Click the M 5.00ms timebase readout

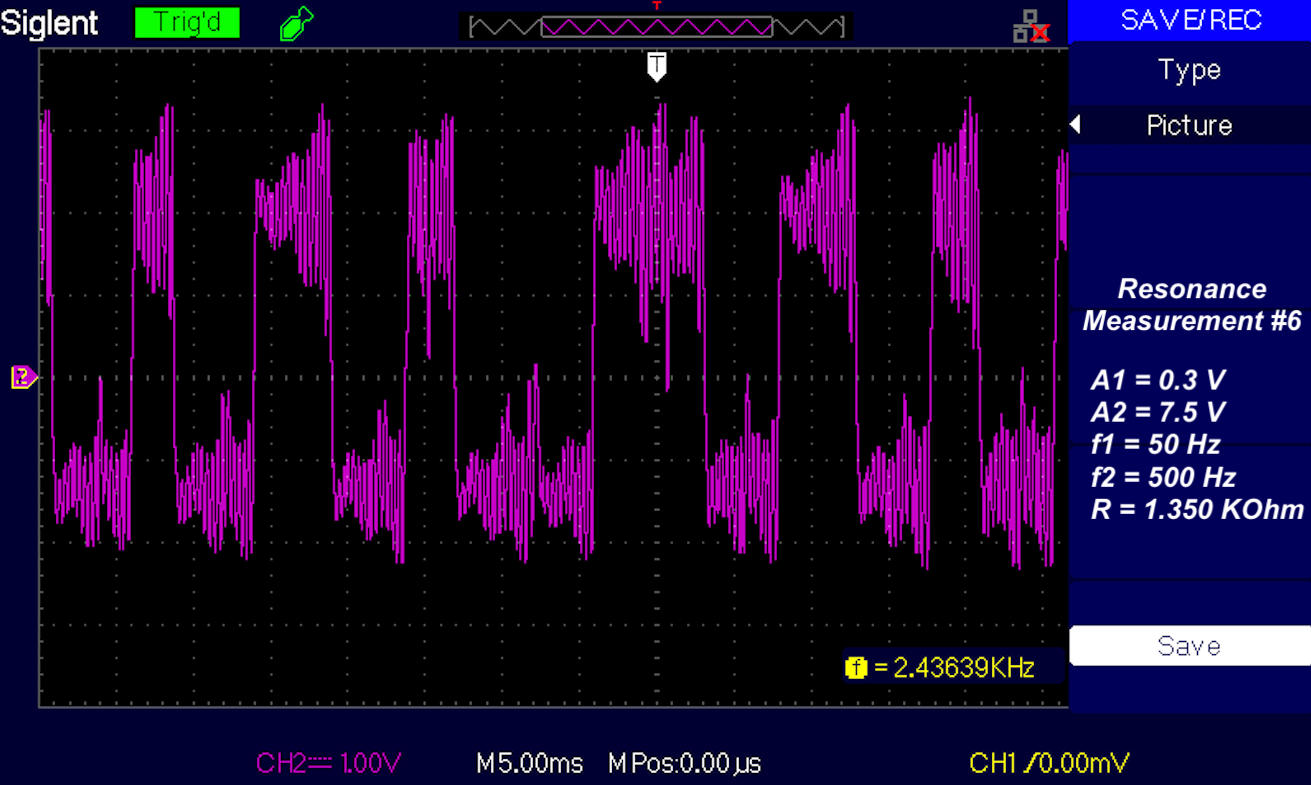coord(529,764)
